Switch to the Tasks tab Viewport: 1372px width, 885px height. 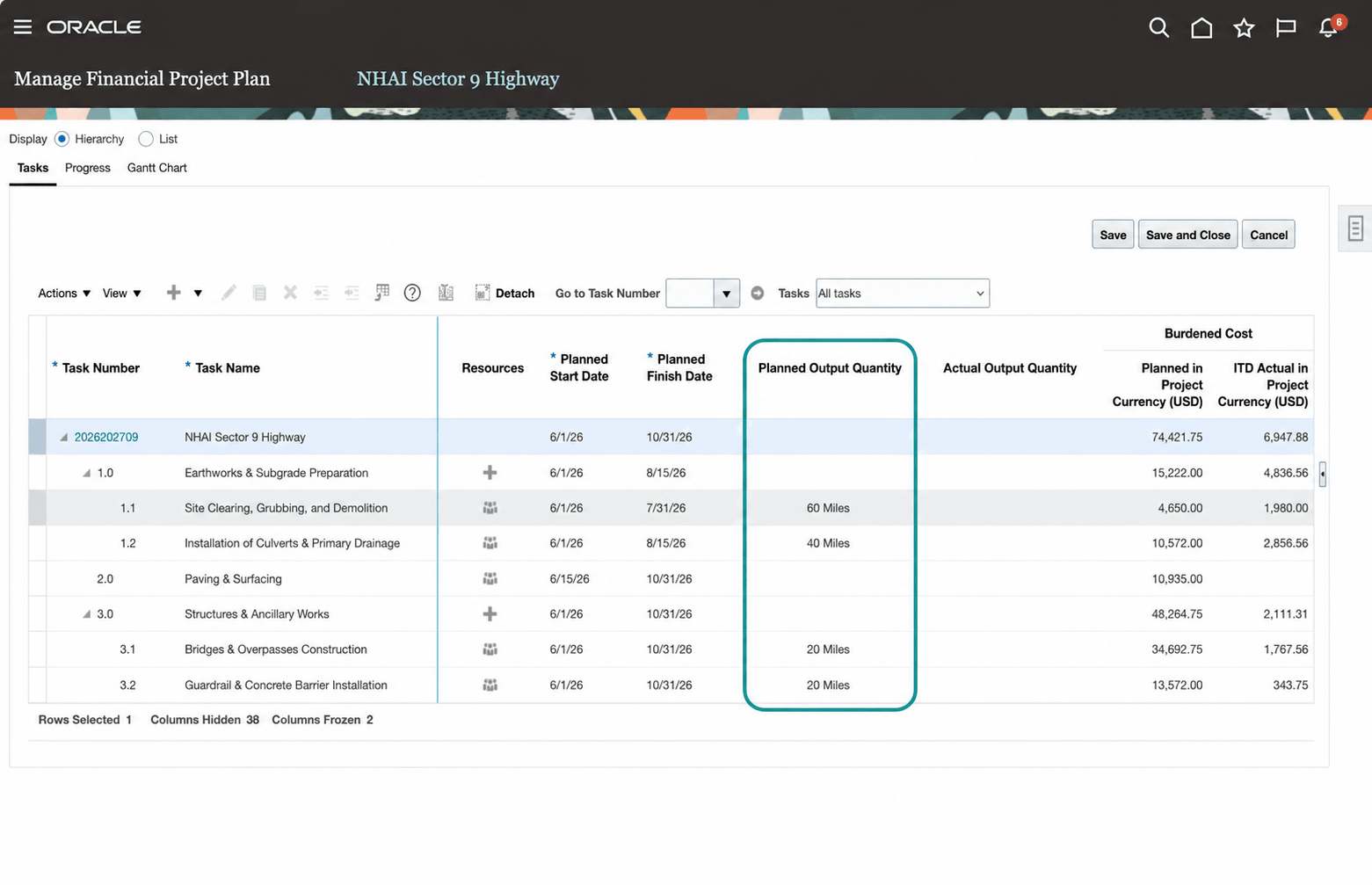pos(33,168)
